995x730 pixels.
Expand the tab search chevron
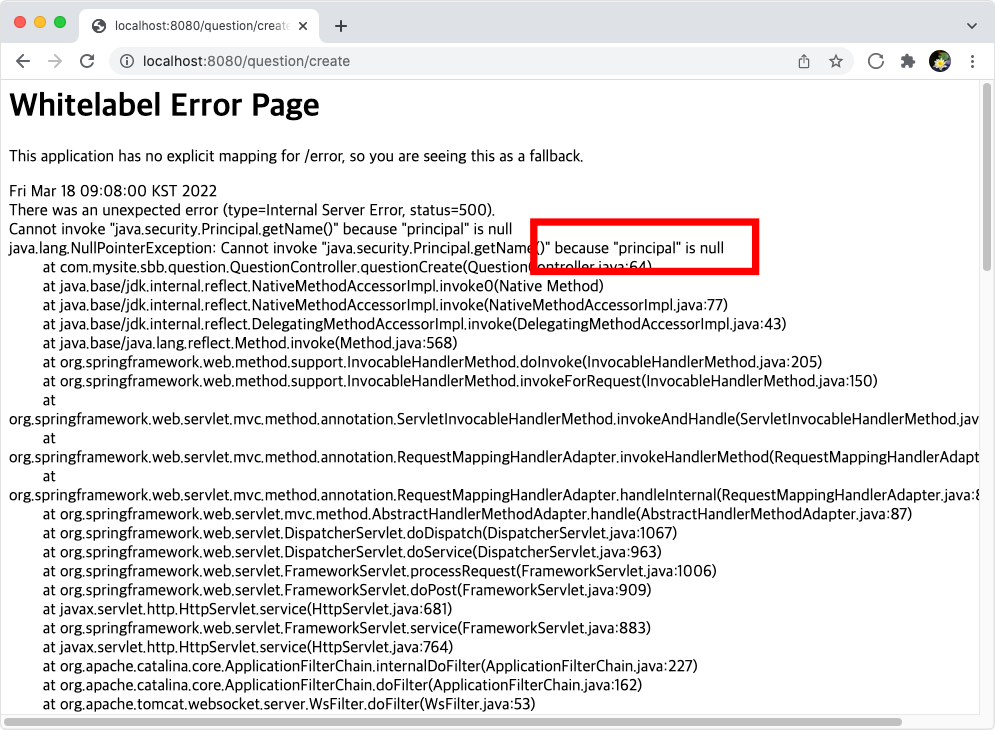pos(972,26)
